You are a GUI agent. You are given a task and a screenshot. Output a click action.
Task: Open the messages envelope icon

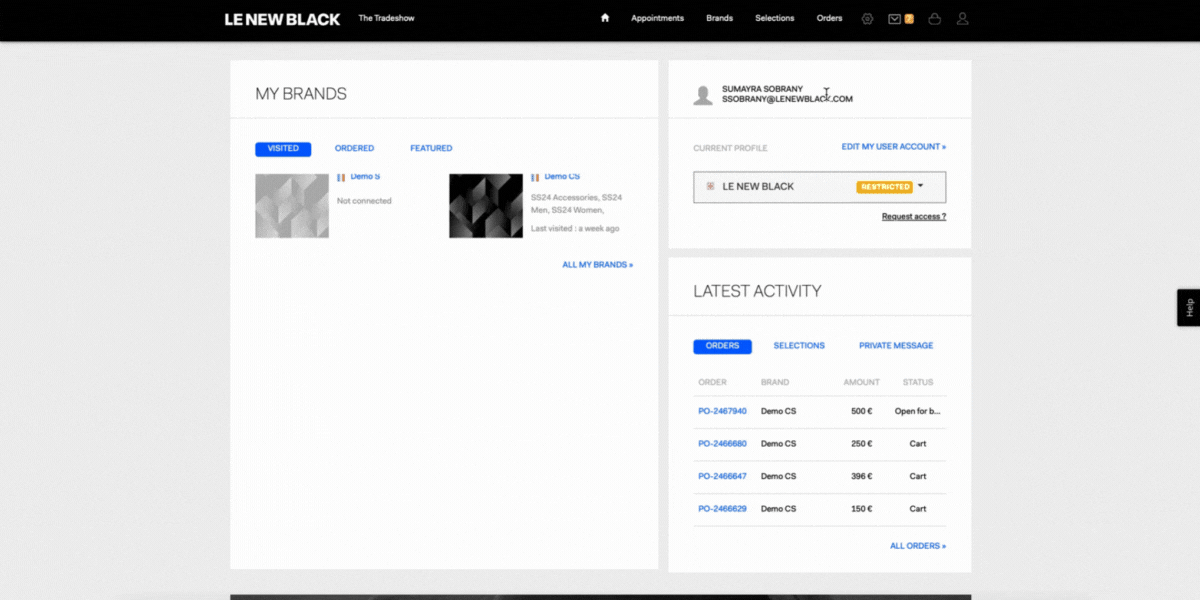coord(895,18)
